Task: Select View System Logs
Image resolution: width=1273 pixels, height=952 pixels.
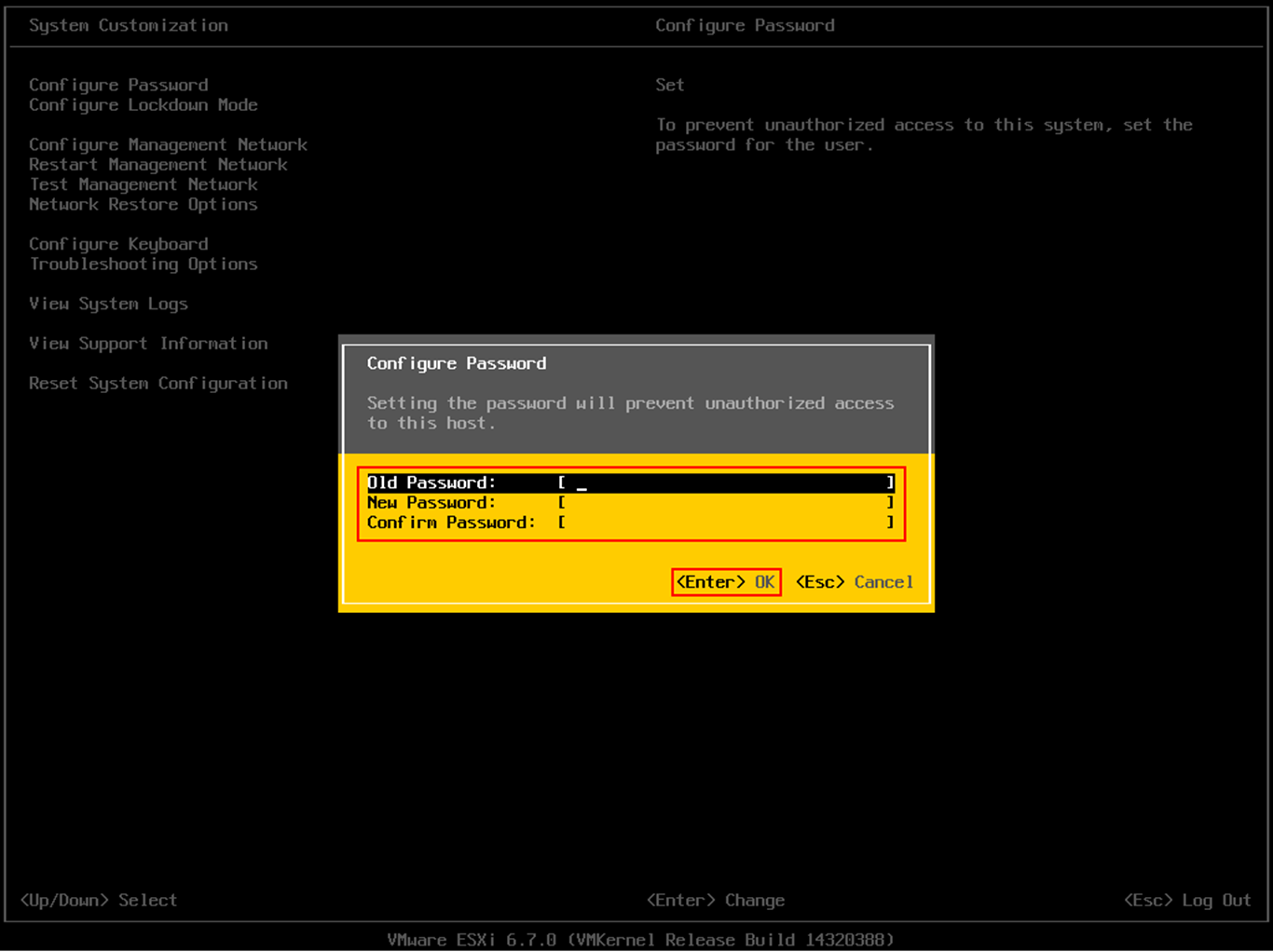Action: [108, 304]
